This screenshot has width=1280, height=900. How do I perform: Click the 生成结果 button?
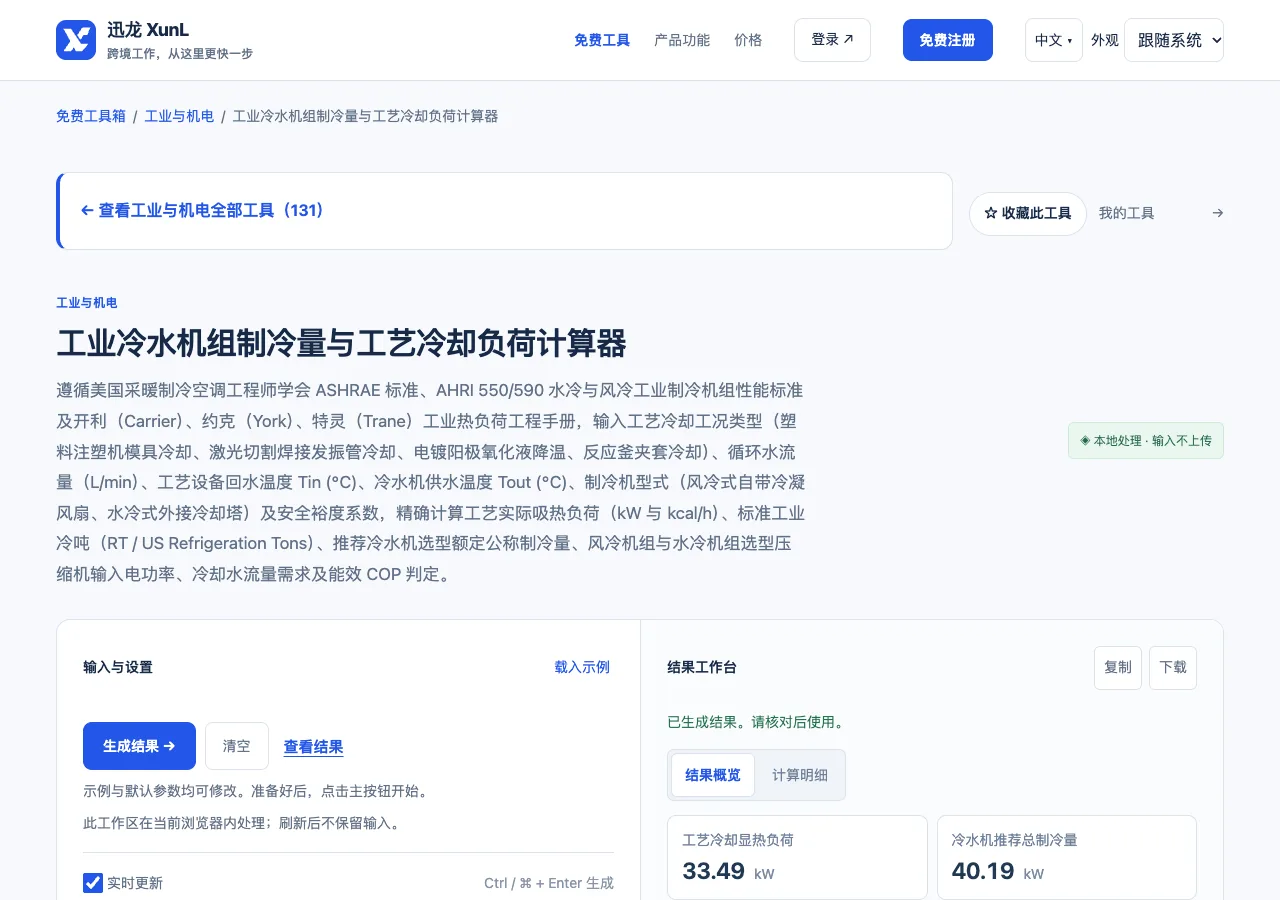139,746
